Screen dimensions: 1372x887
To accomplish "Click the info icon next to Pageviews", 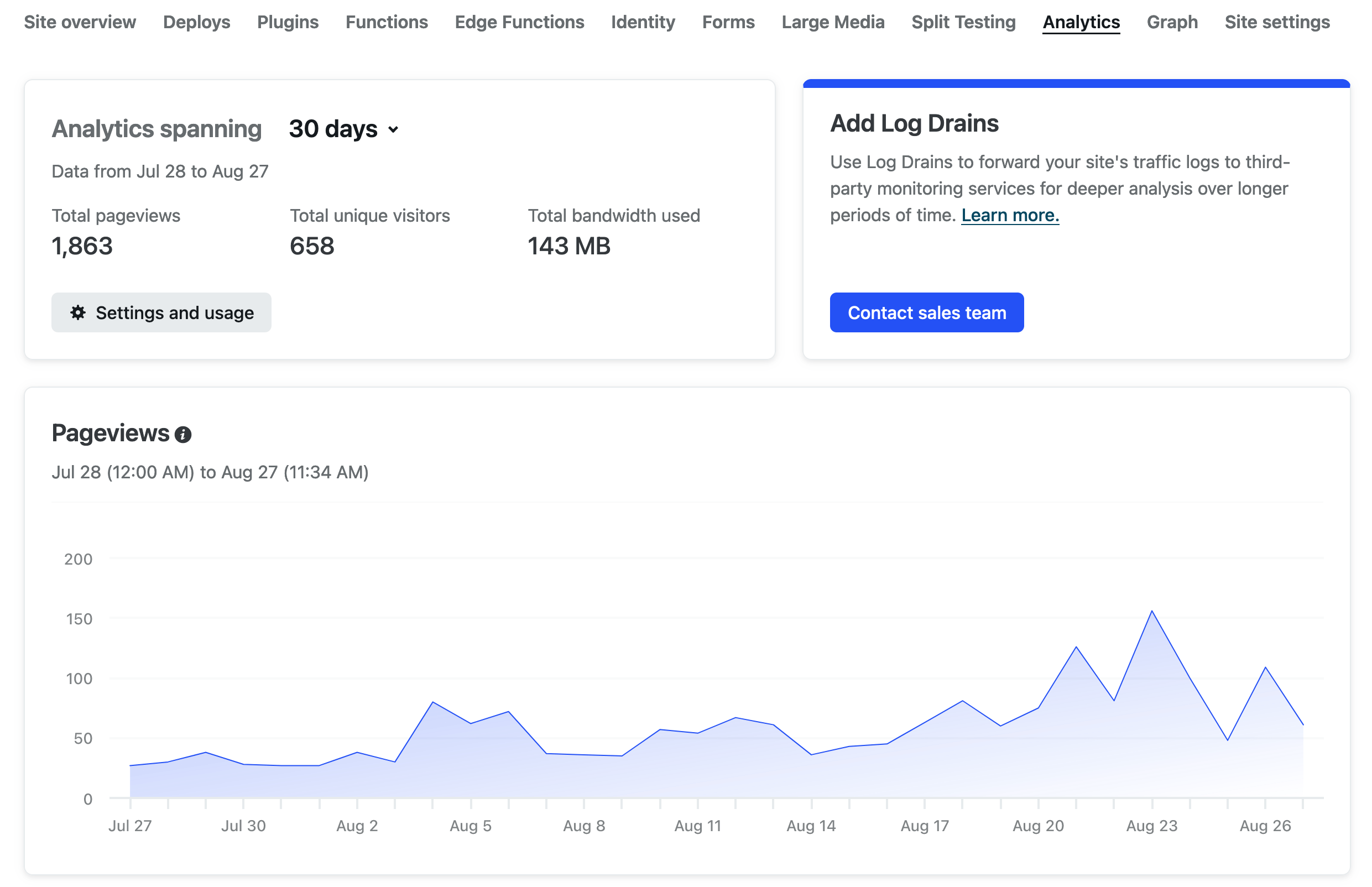I will (183, 434).
